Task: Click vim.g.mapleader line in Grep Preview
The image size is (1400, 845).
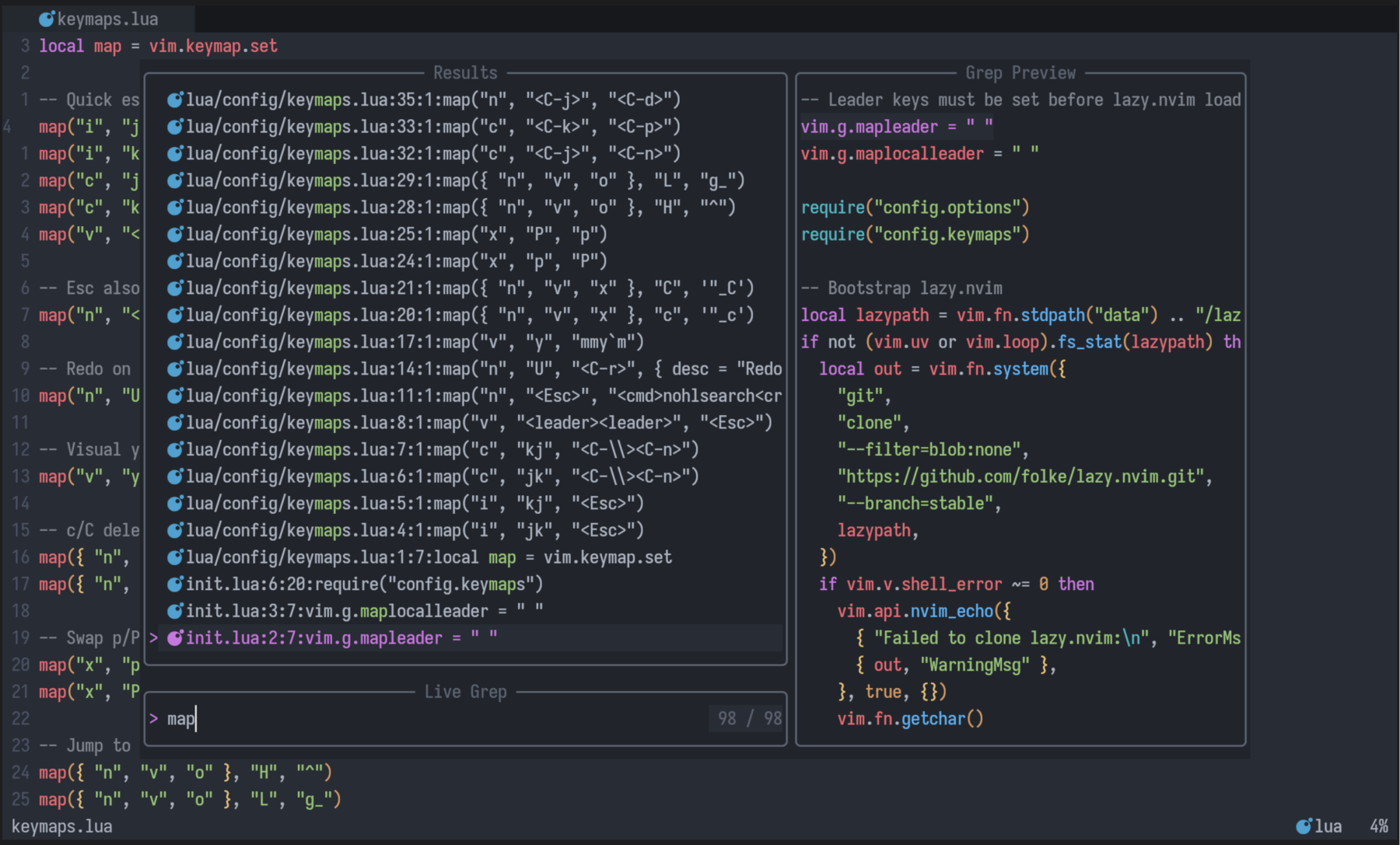Action: pos(897,126)
